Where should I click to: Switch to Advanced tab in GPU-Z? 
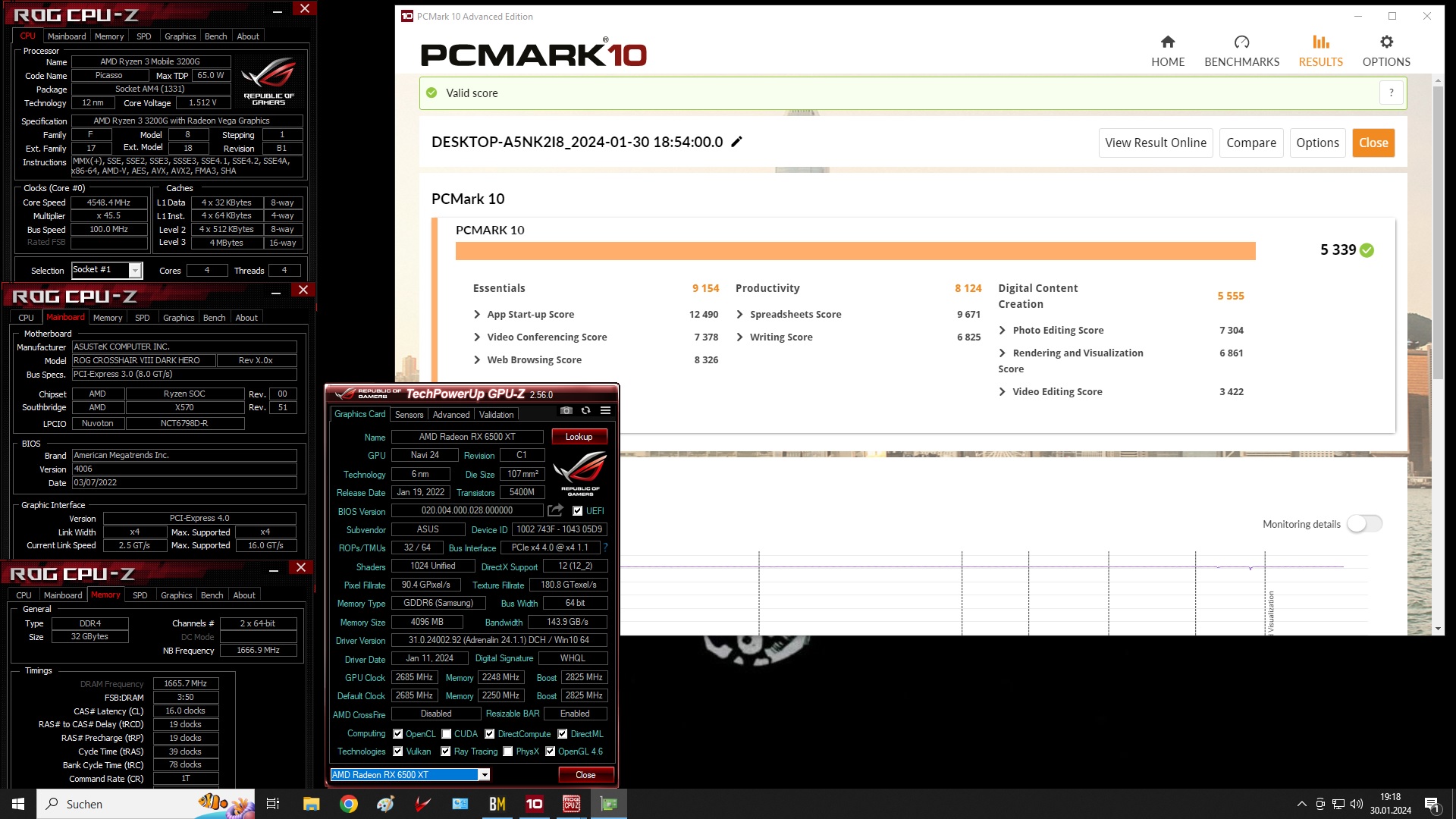(x=451, y=415)
